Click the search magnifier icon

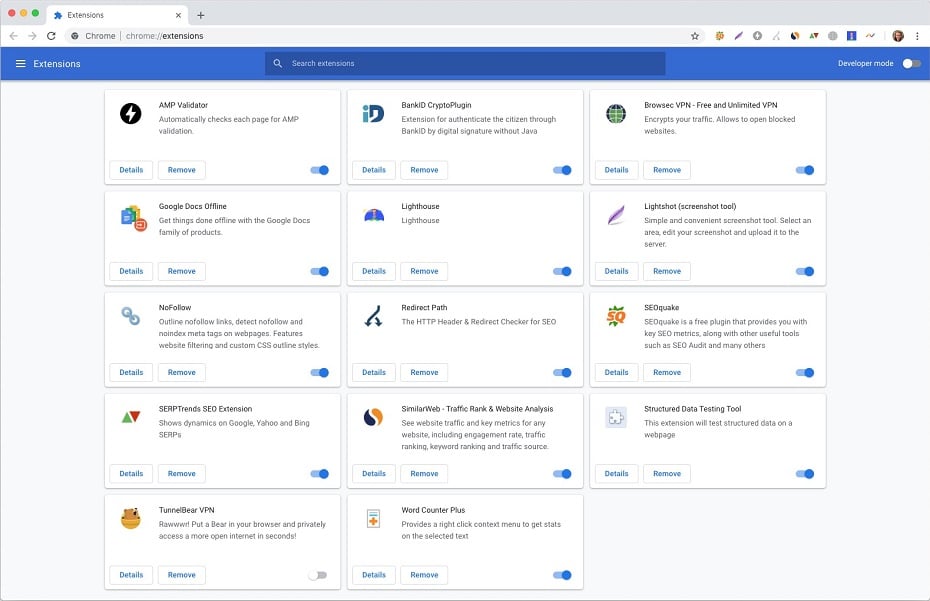pos(278,63)
